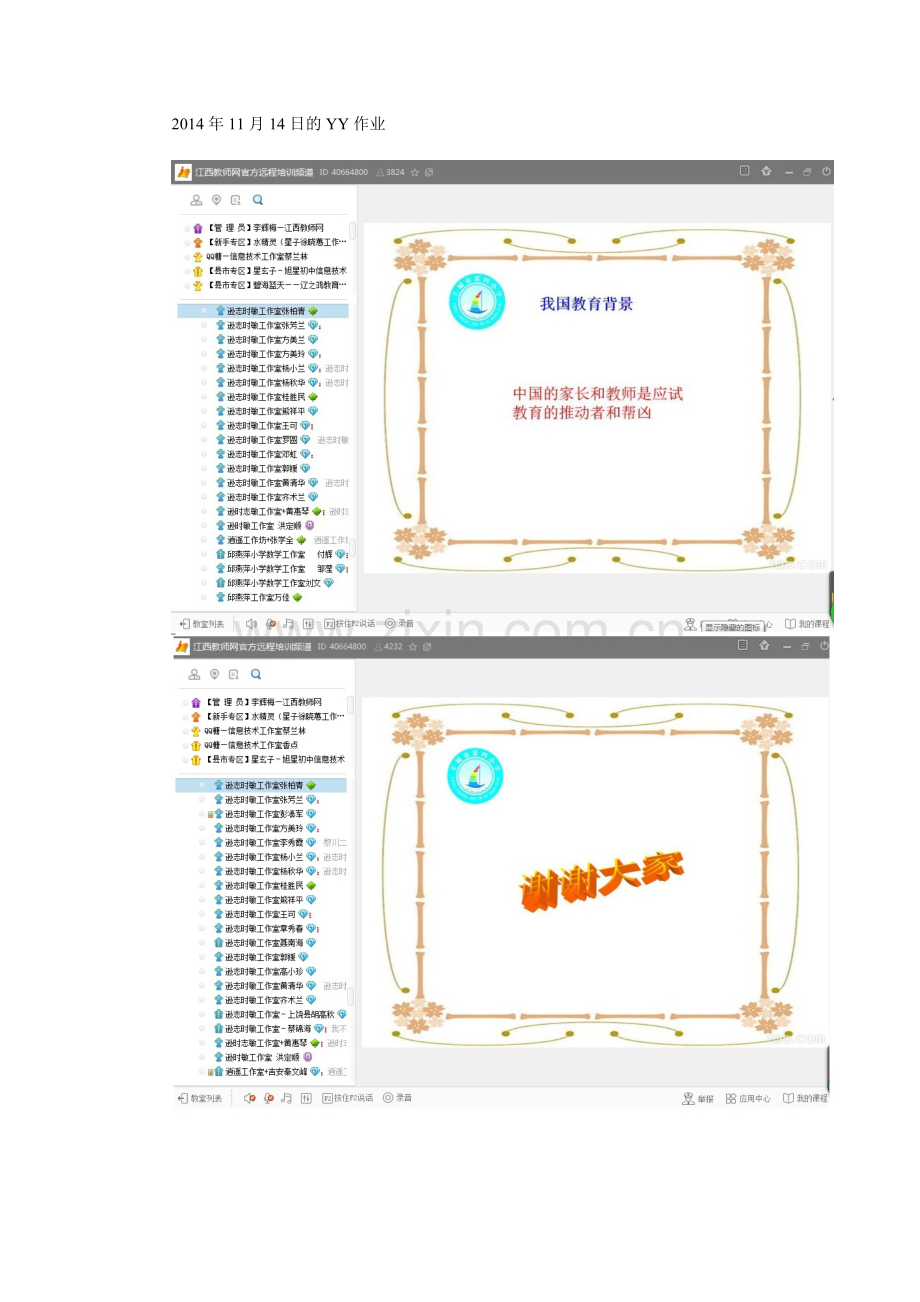Click the muted microphone icon in the 4232-user window
920x1302 pixels.
(x=268, y=1098)
